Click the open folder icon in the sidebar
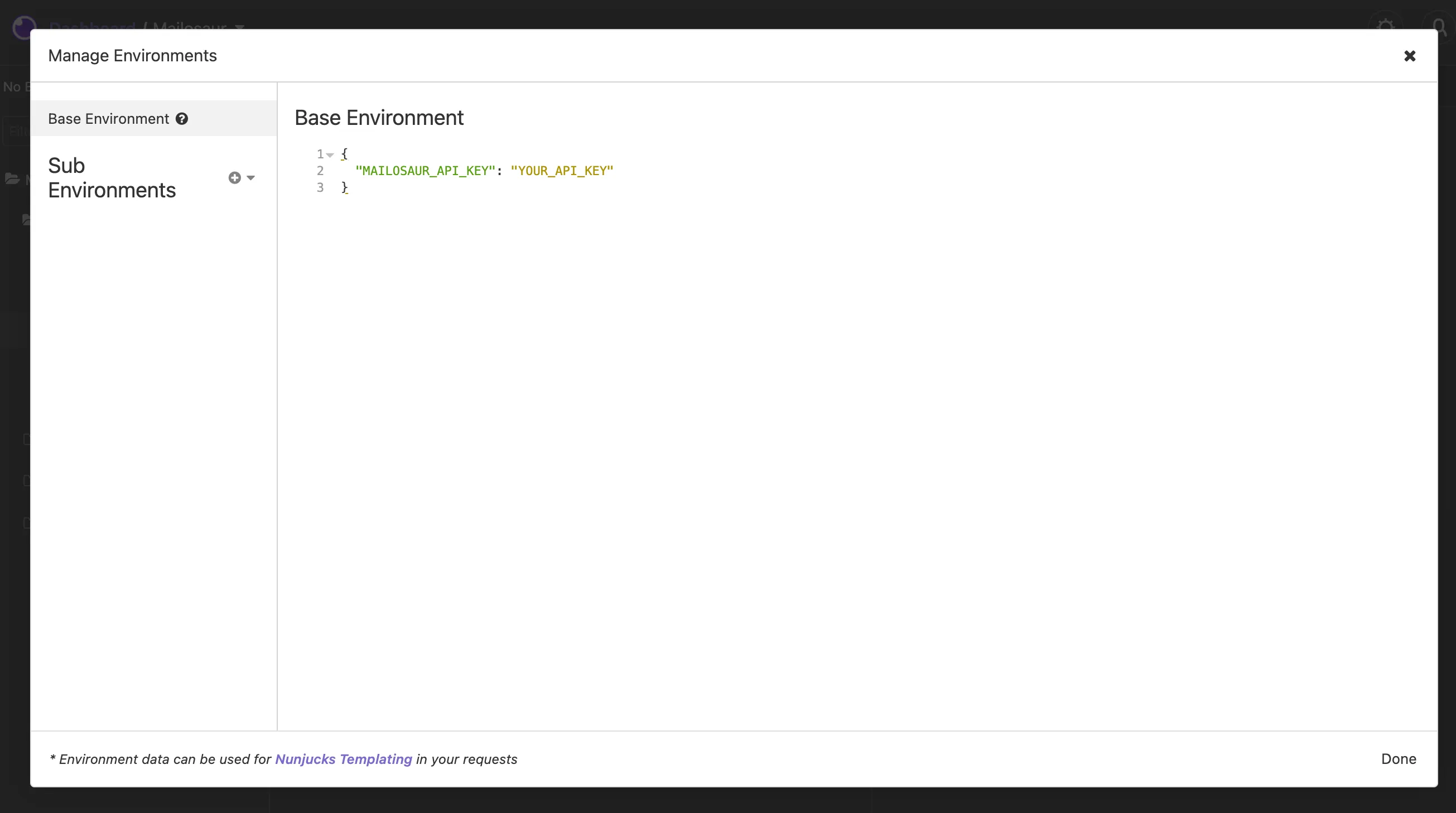Screen dimensions: 1456x813 pos(12,178)
